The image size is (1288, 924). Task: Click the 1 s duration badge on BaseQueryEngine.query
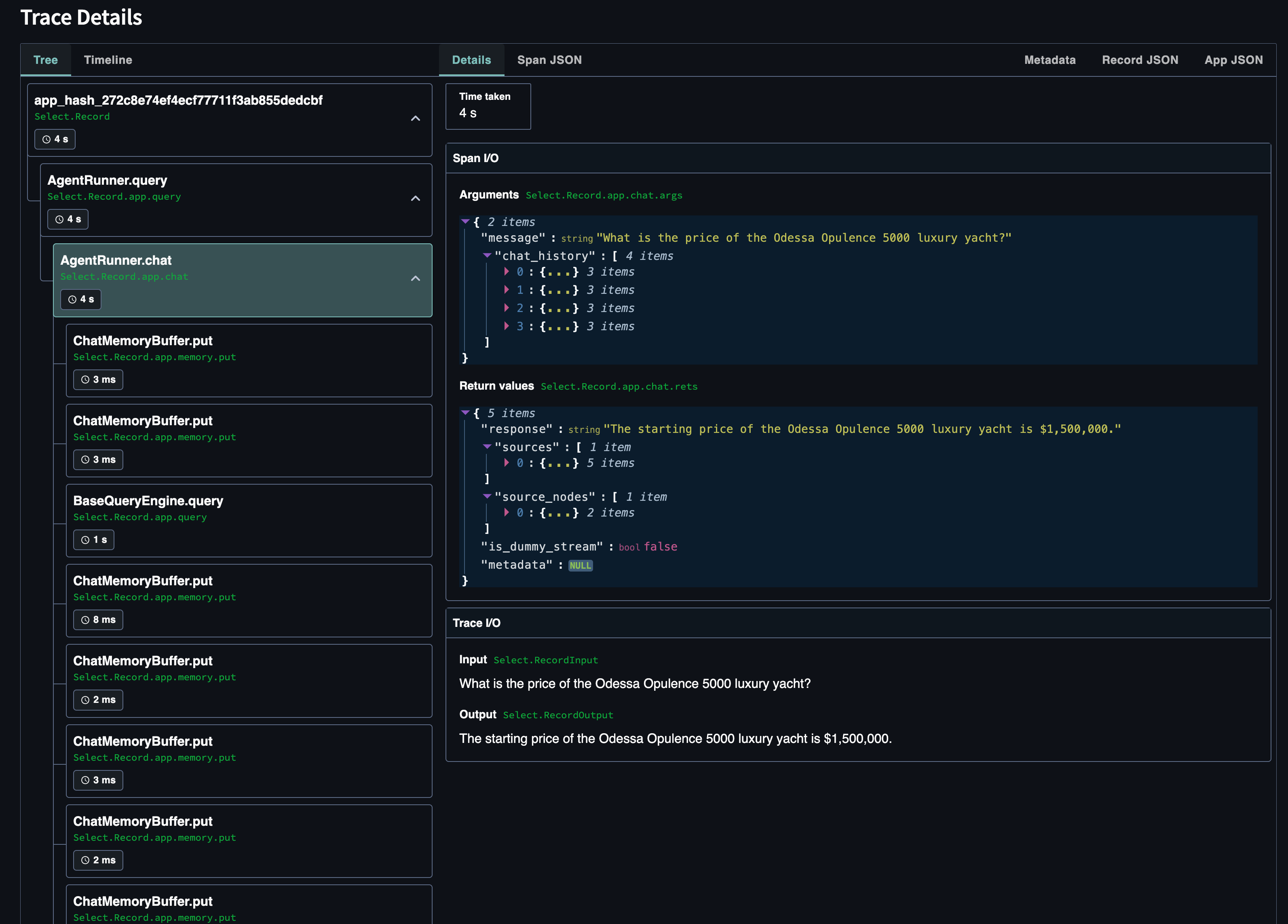click(x=94, y=540)
